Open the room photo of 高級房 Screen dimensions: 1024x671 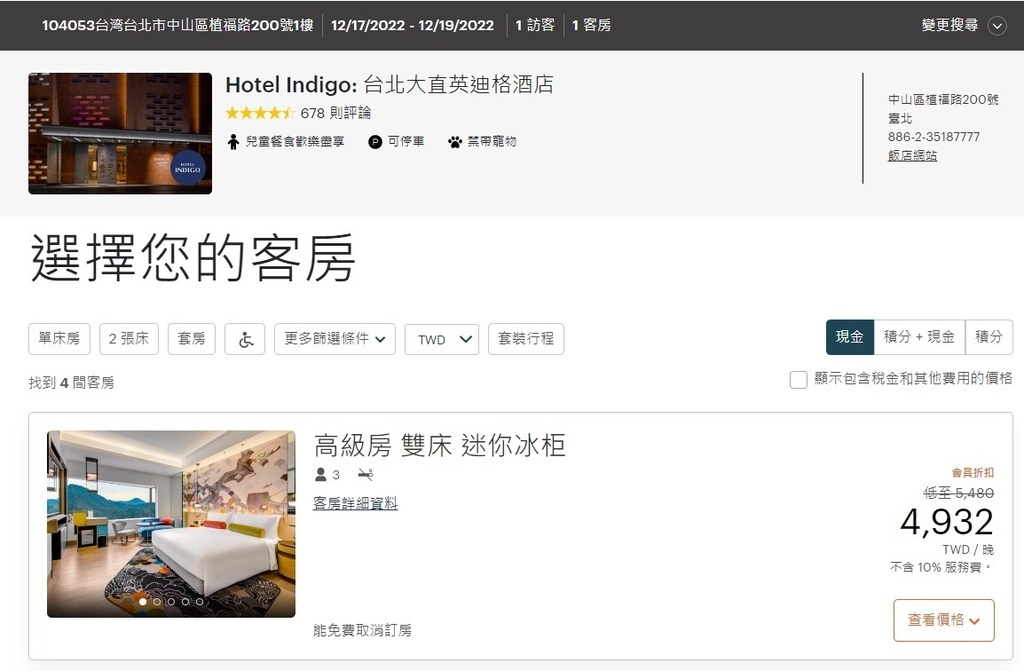171,523
